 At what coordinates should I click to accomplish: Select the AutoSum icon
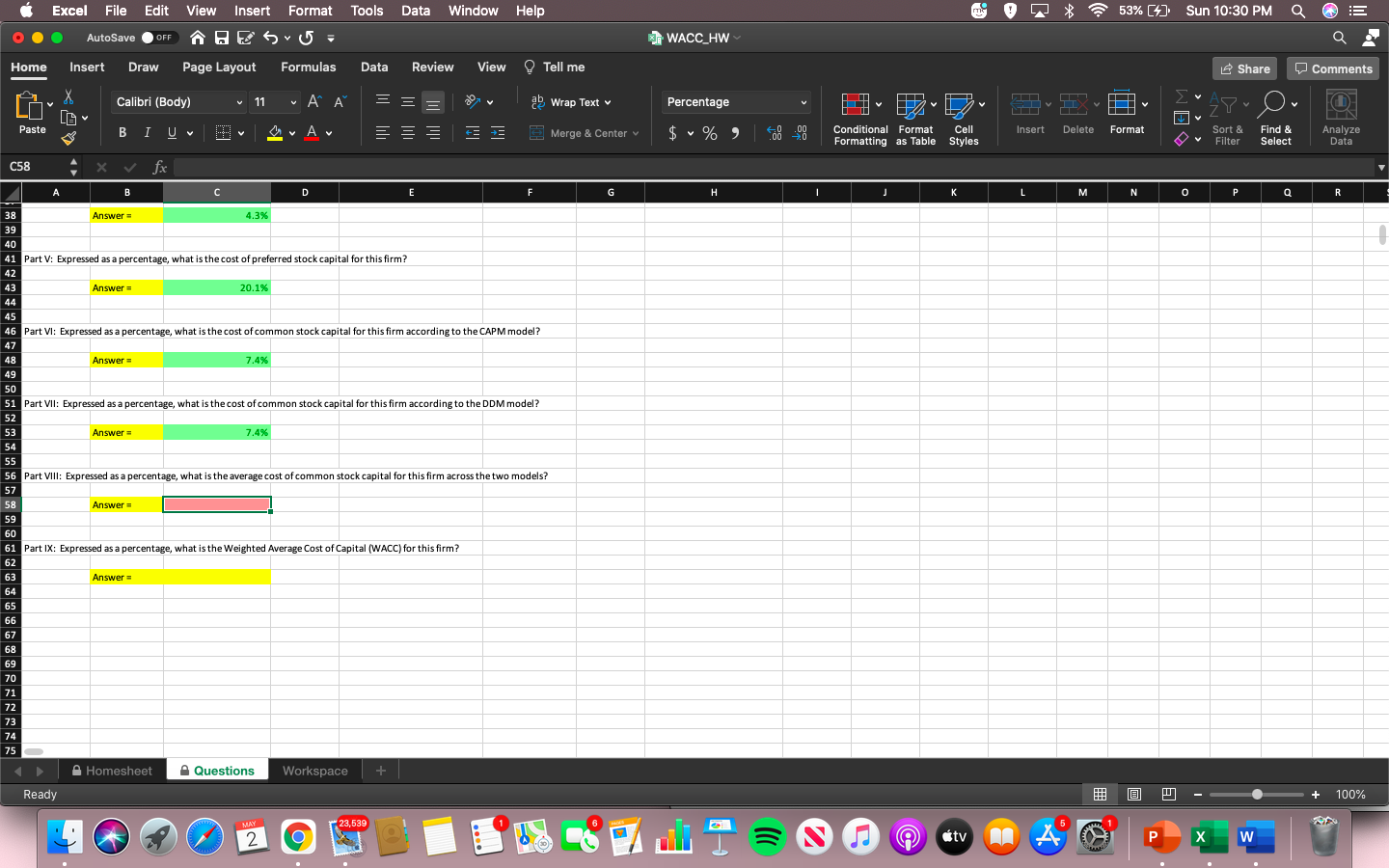pyautogui.click(x=1184, y=95)
